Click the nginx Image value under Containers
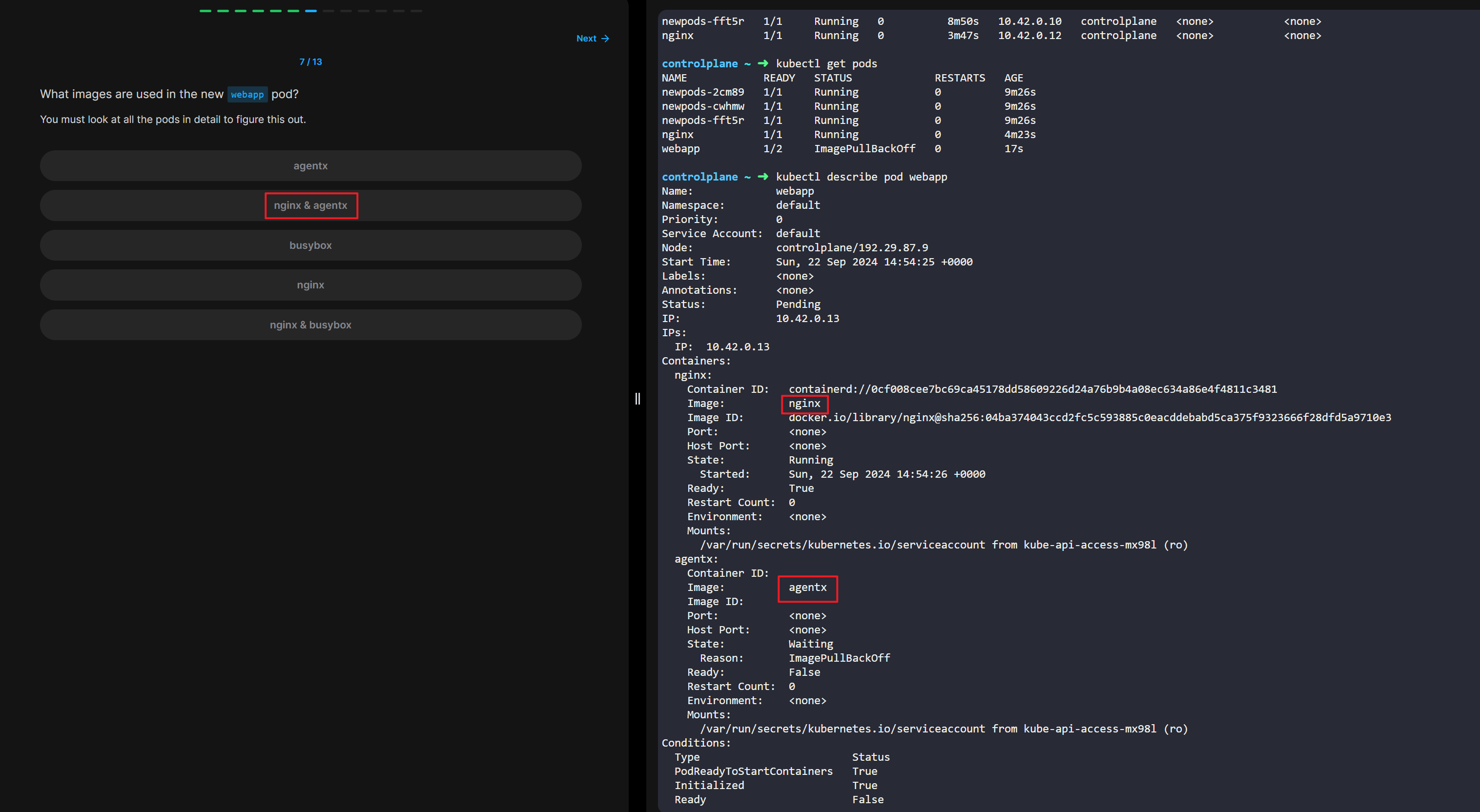The height and width of the screenshot is (812, 1480). click(804, 404)
